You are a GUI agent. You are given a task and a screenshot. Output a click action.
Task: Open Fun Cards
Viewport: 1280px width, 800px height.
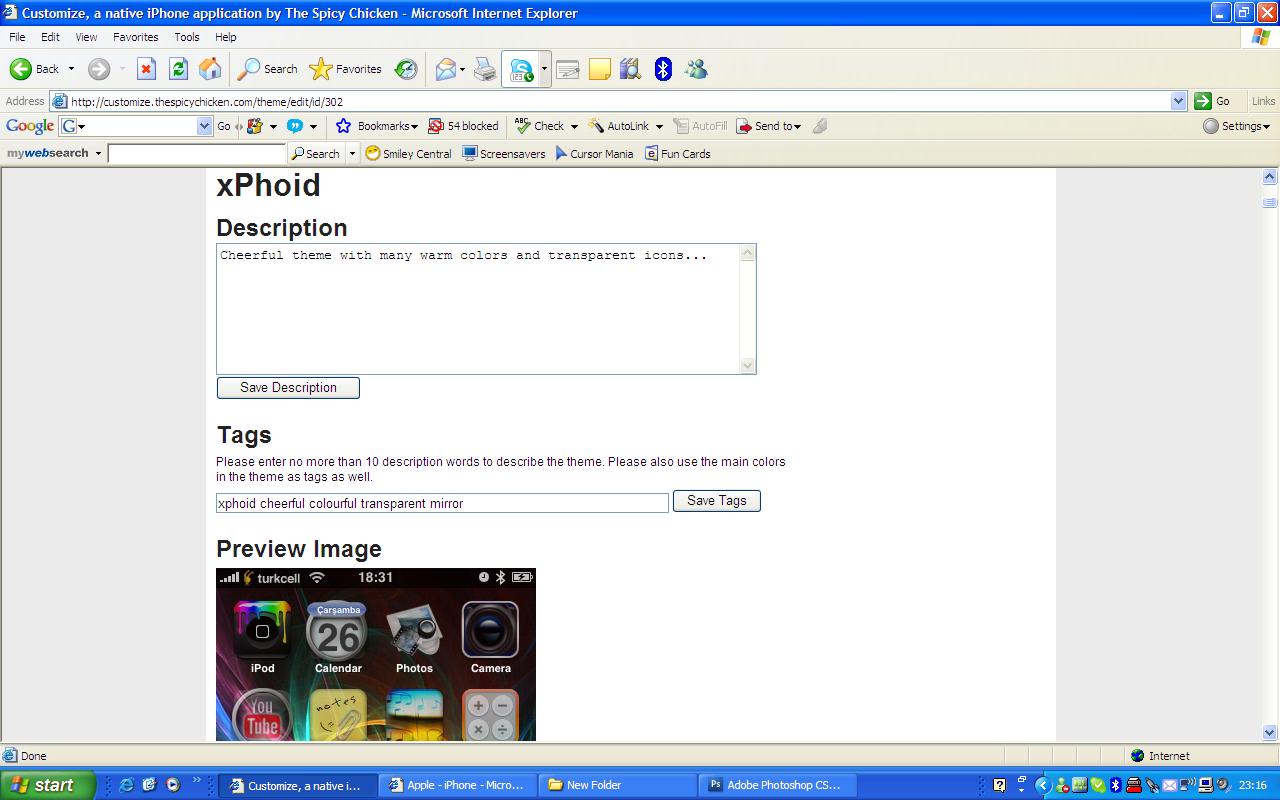(x=677, y=154)
